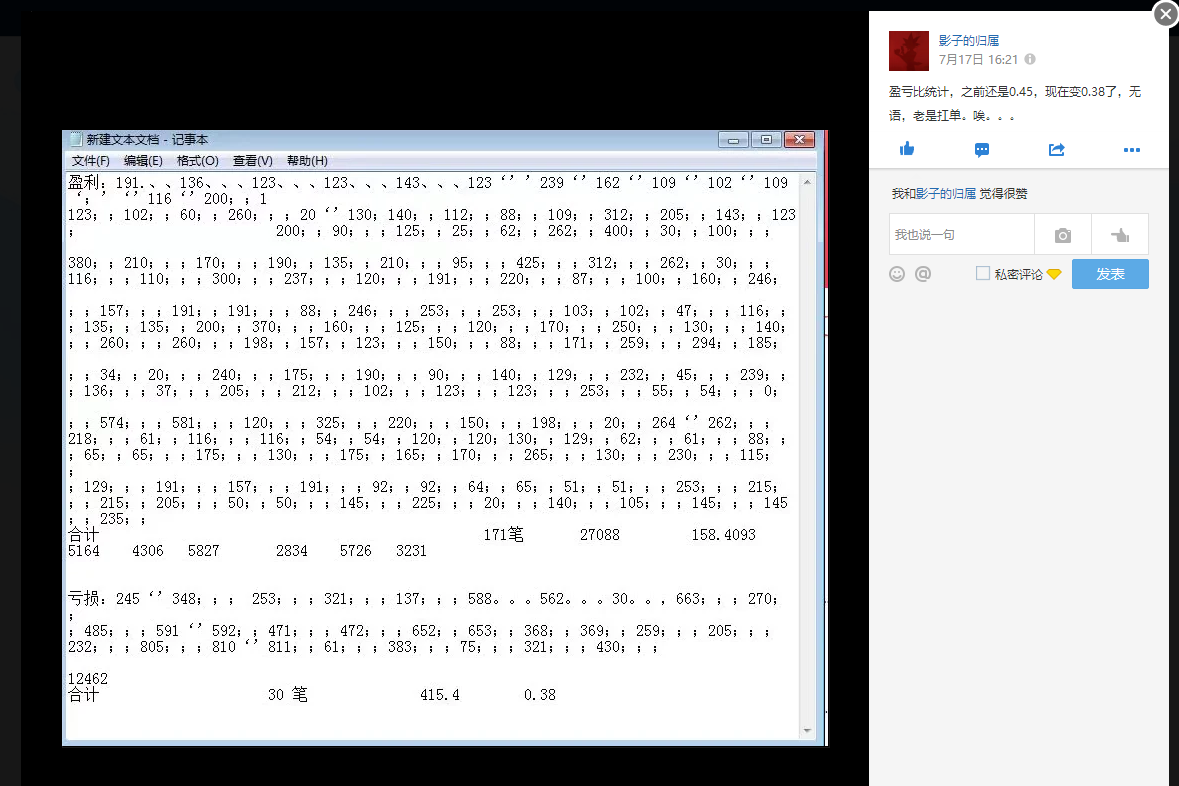Click the Notepad document icon in title bar
Viewport: 1179px width, 786px height.
[75, 139]
